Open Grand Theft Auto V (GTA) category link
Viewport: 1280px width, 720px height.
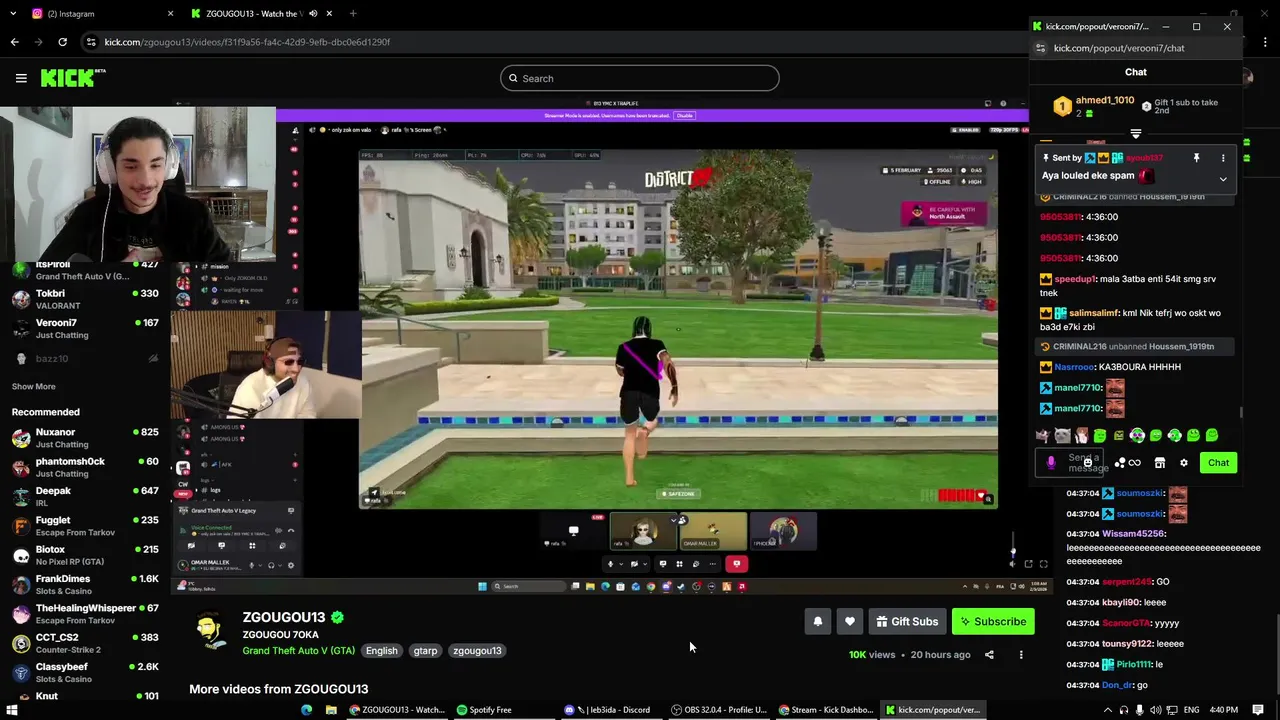tap(298, 650)
